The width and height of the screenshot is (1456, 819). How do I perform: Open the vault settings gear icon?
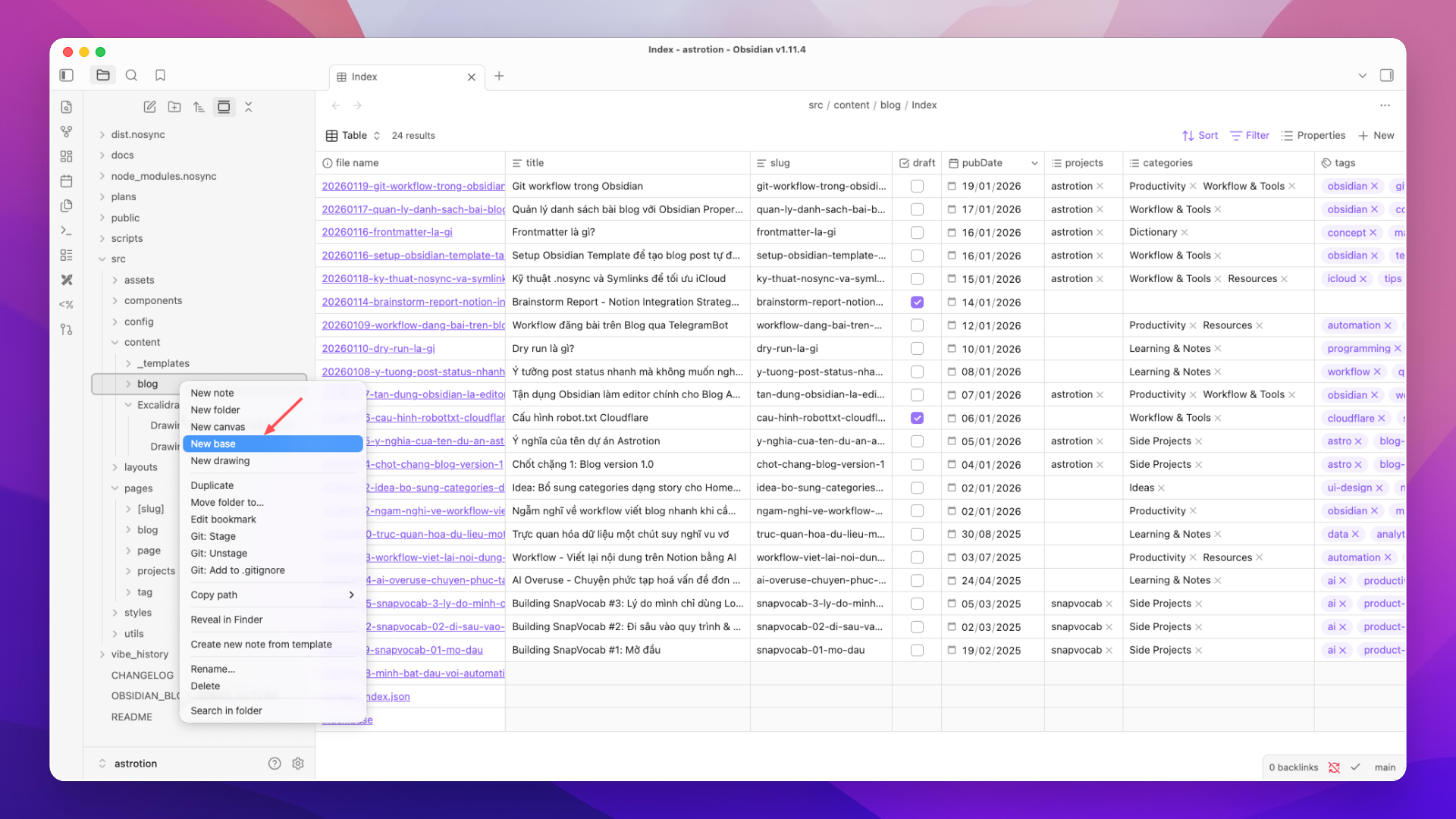(x=298, y=764)
